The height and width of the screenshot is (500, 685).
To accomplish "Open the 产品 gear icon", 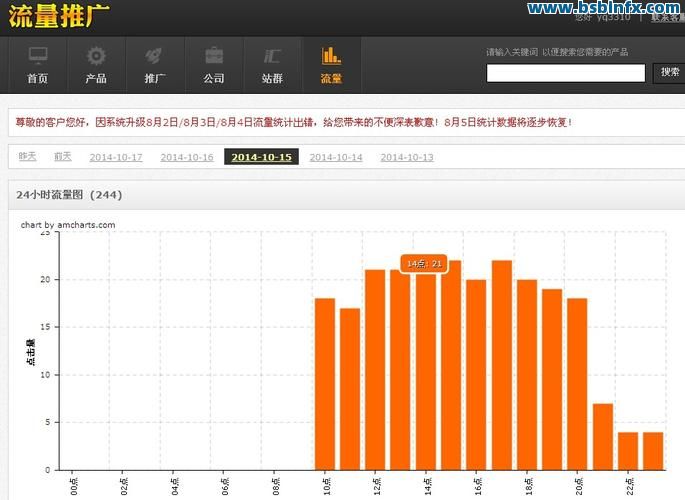I will point(96,55).
